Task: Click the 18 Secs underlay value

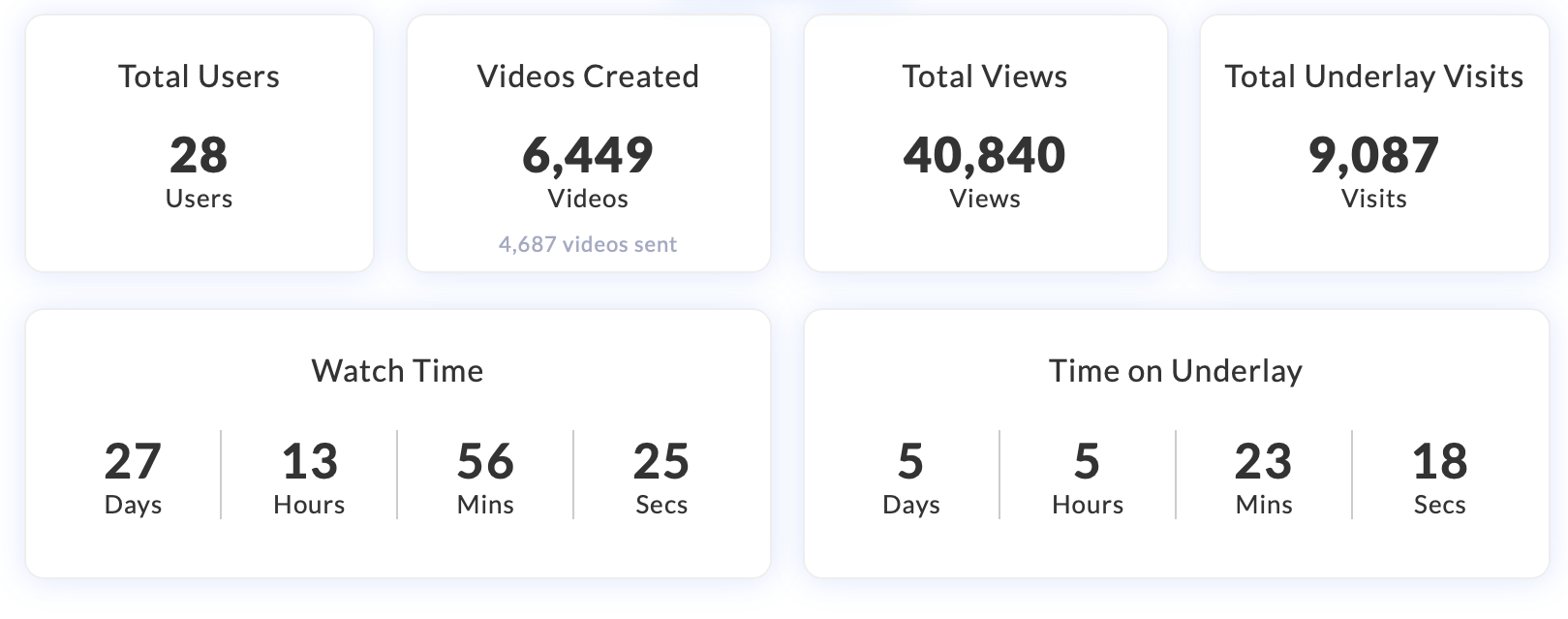Action: pyautogui.click(x=1440, y=462)
